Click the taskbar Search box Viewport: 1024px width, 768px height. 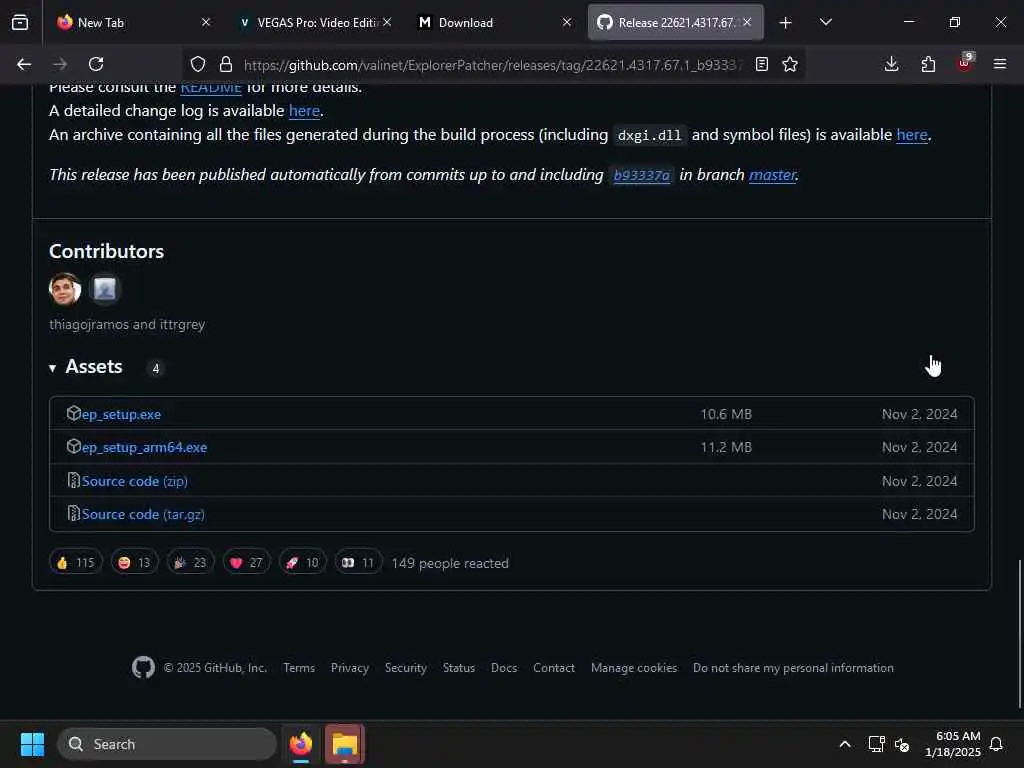[x=167, y=744]
